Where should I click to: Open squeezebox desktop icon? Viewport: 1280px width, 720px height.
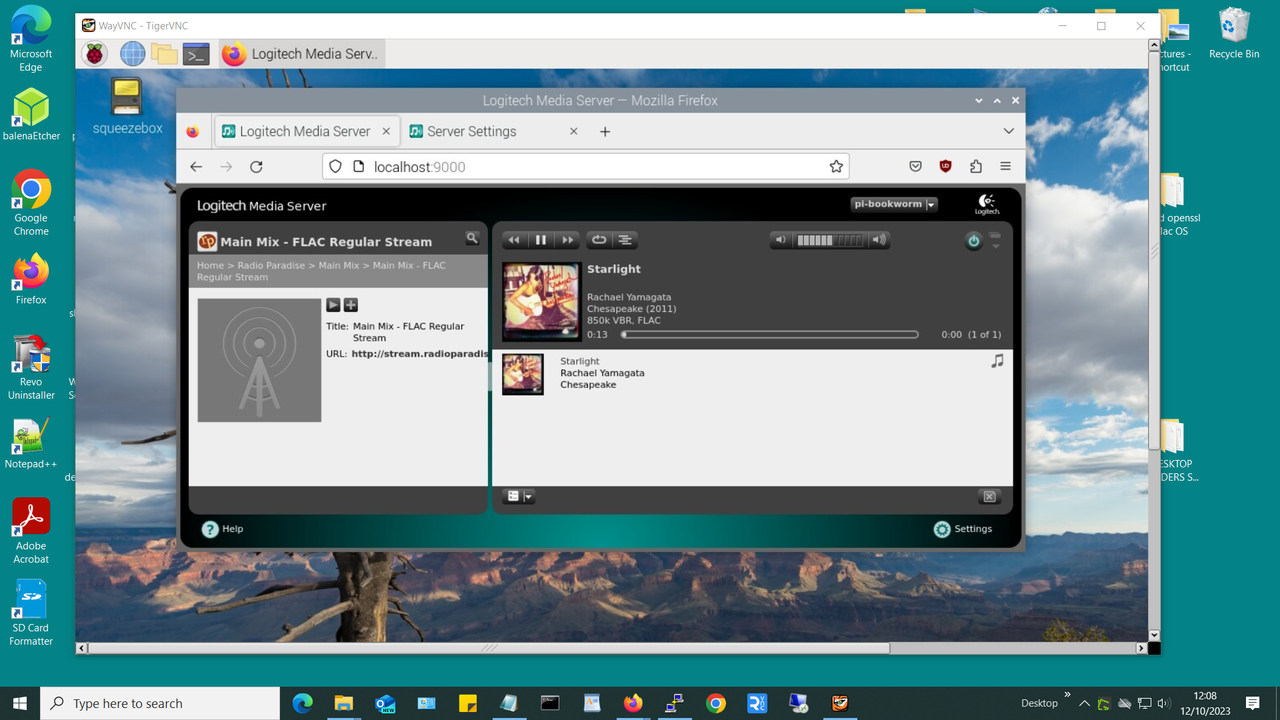(127, 106)
